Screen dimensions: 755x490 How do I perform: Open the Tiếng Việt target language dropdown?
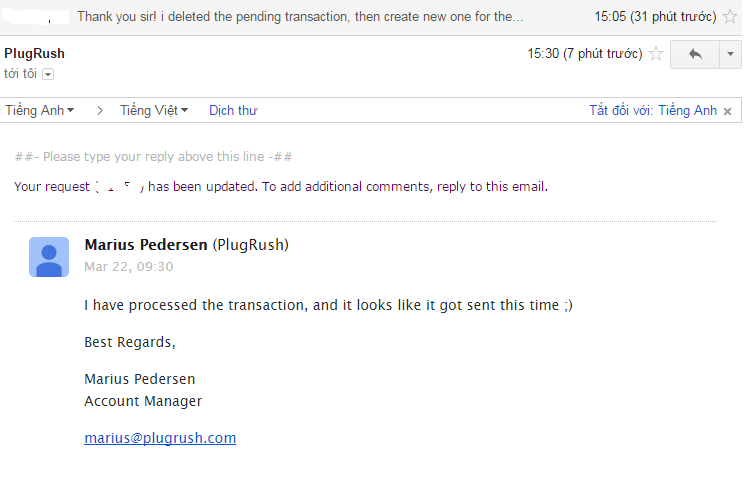pyautogui.click(x=154, y=111)
